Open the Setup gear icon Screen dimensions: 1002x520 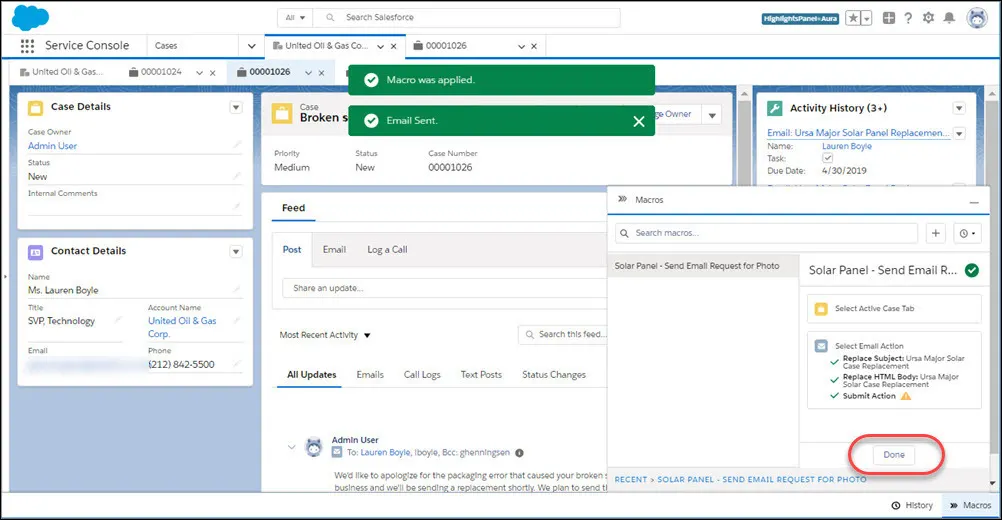pyautogui.click(x=929, y=18)
